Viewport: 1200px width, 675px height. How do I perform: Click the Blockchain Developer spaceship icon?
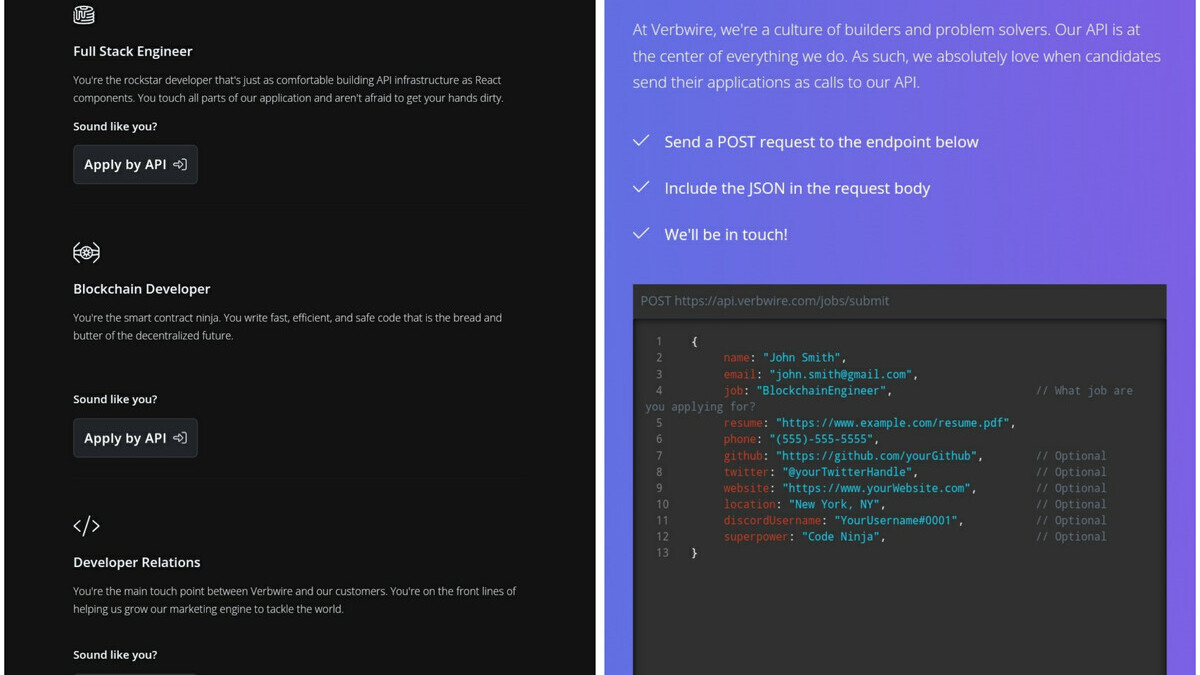pyautogui.click(x=86, y=252)
